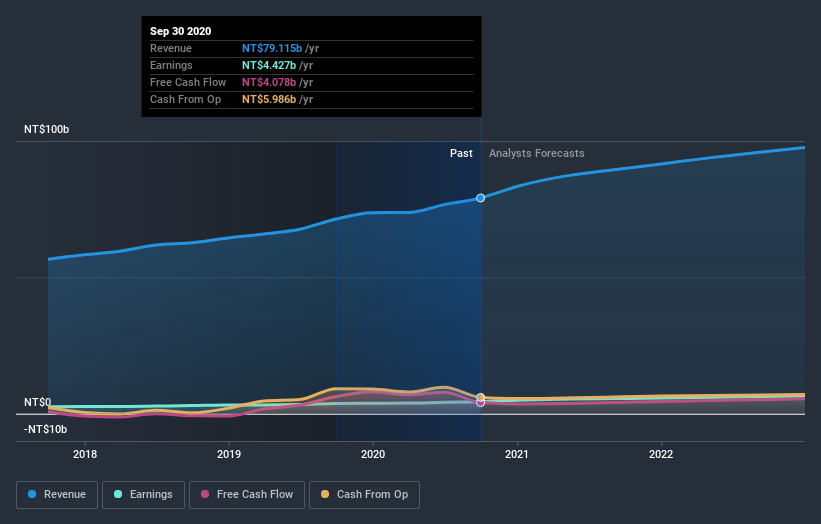Click the Free Cash Flow label in tooltip
This screenshot has height=524, width=821.
(188, 82)
